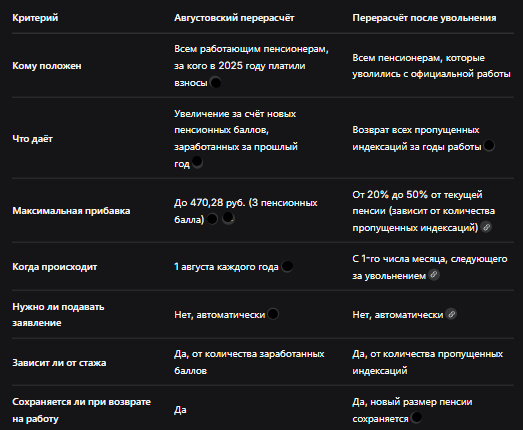Open the citation circle after "год" in the "Что даёт" row

click(197, 162)
